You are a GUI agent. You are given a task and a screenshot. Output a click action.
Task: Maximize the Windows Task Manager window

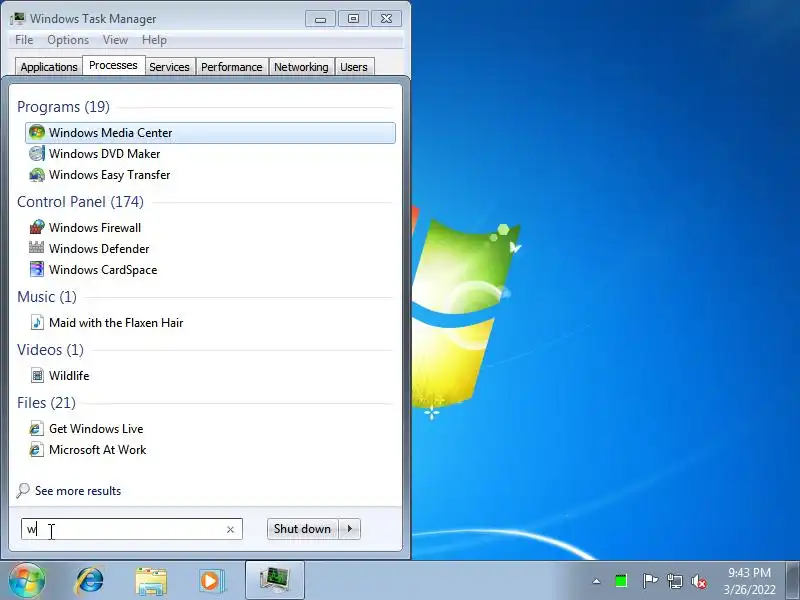tap(353, 19)
